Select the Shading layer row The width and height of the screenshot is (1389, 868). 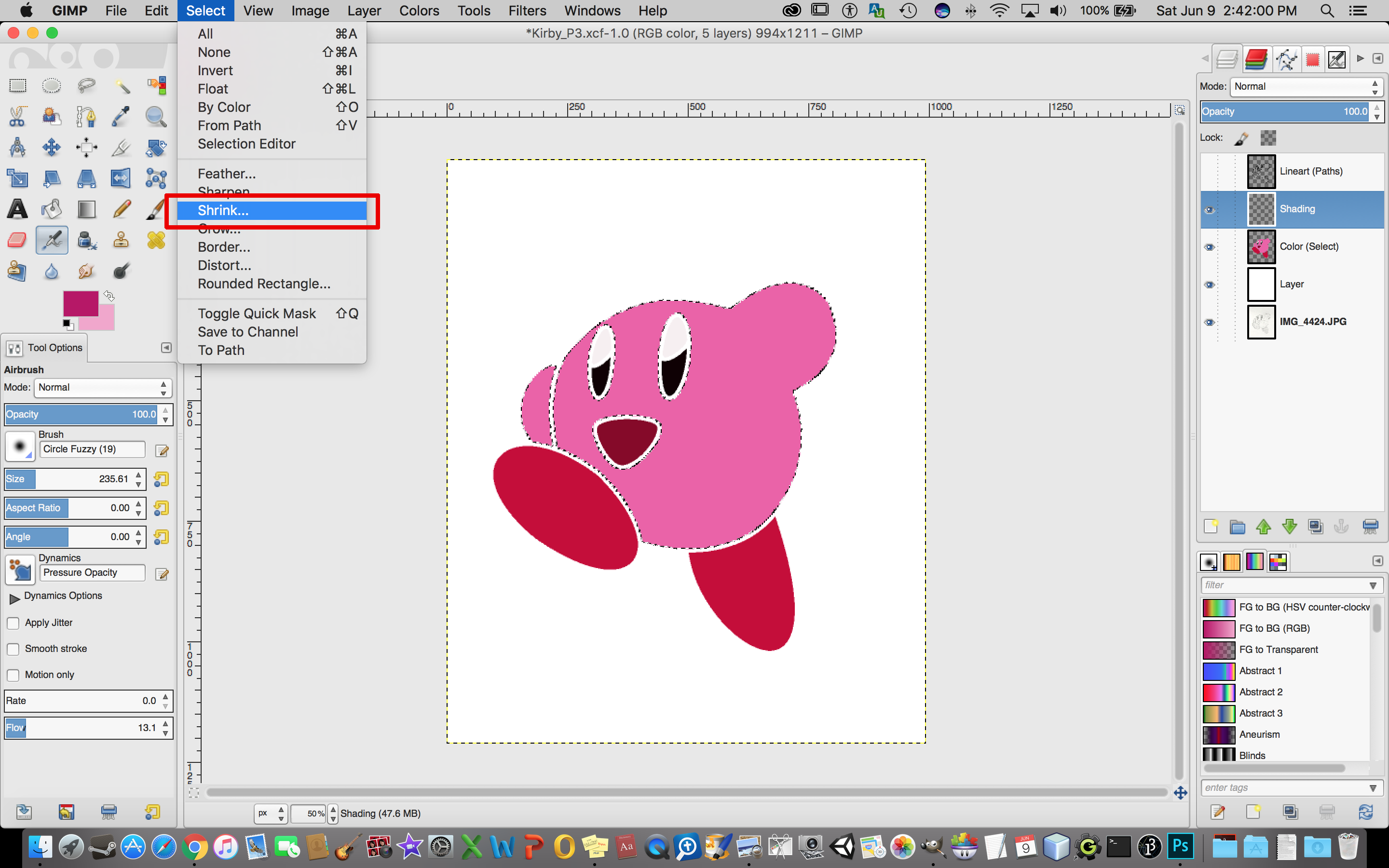1292,210
